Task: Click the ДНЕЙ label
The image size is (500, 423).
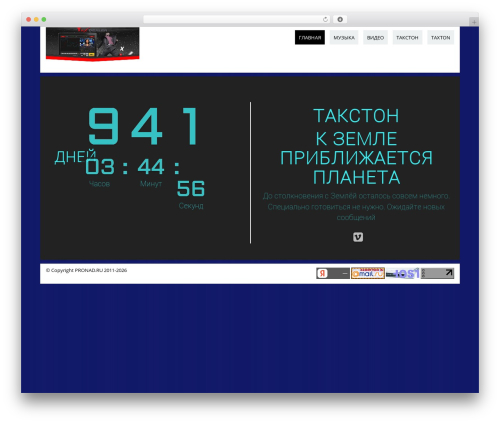Action: 75,157
